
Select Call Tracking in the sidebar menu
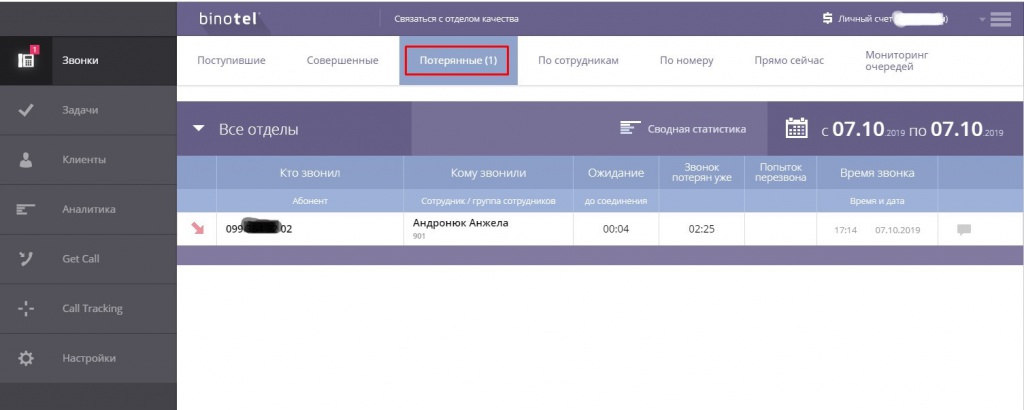point(92,308)
